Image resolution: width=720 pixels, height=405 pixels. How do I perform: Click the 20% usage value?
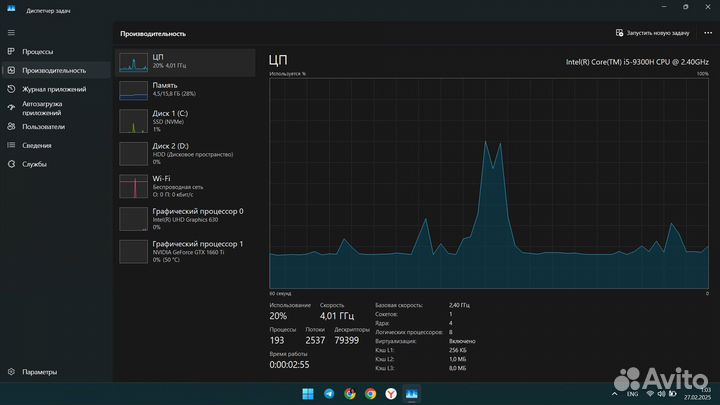[x=278, y=316]
